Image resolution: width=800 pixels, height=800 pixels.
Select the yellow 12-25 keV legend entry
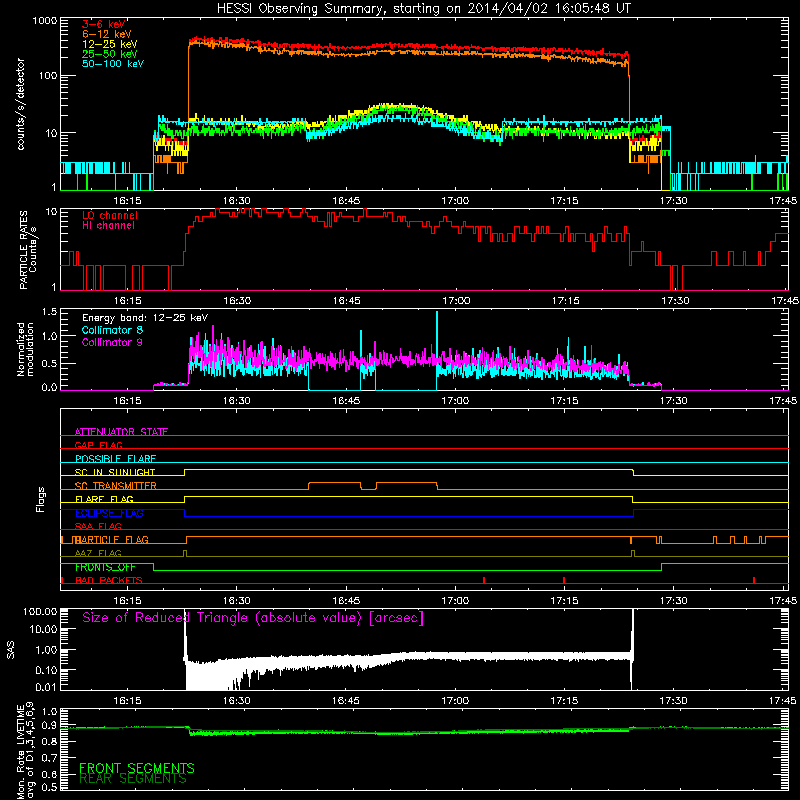tap(110, 44)
